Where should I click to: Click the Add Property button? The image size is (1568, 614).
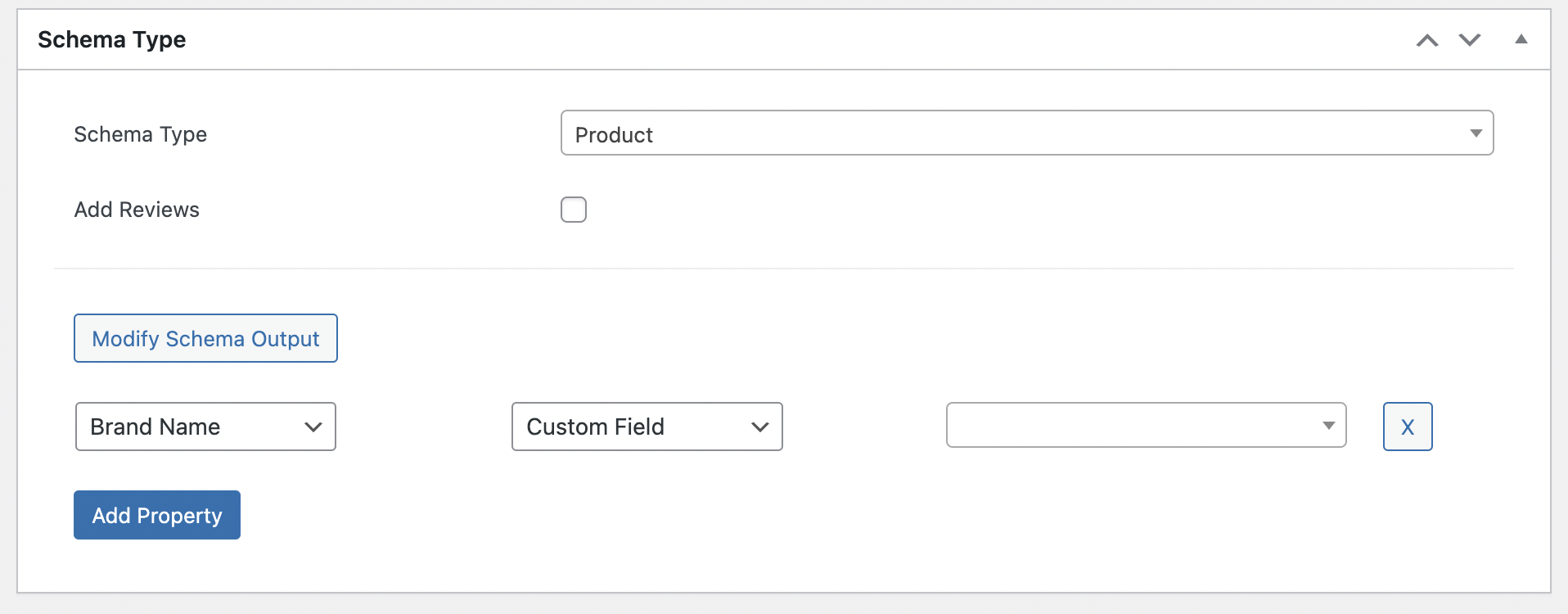pos(157,515)
